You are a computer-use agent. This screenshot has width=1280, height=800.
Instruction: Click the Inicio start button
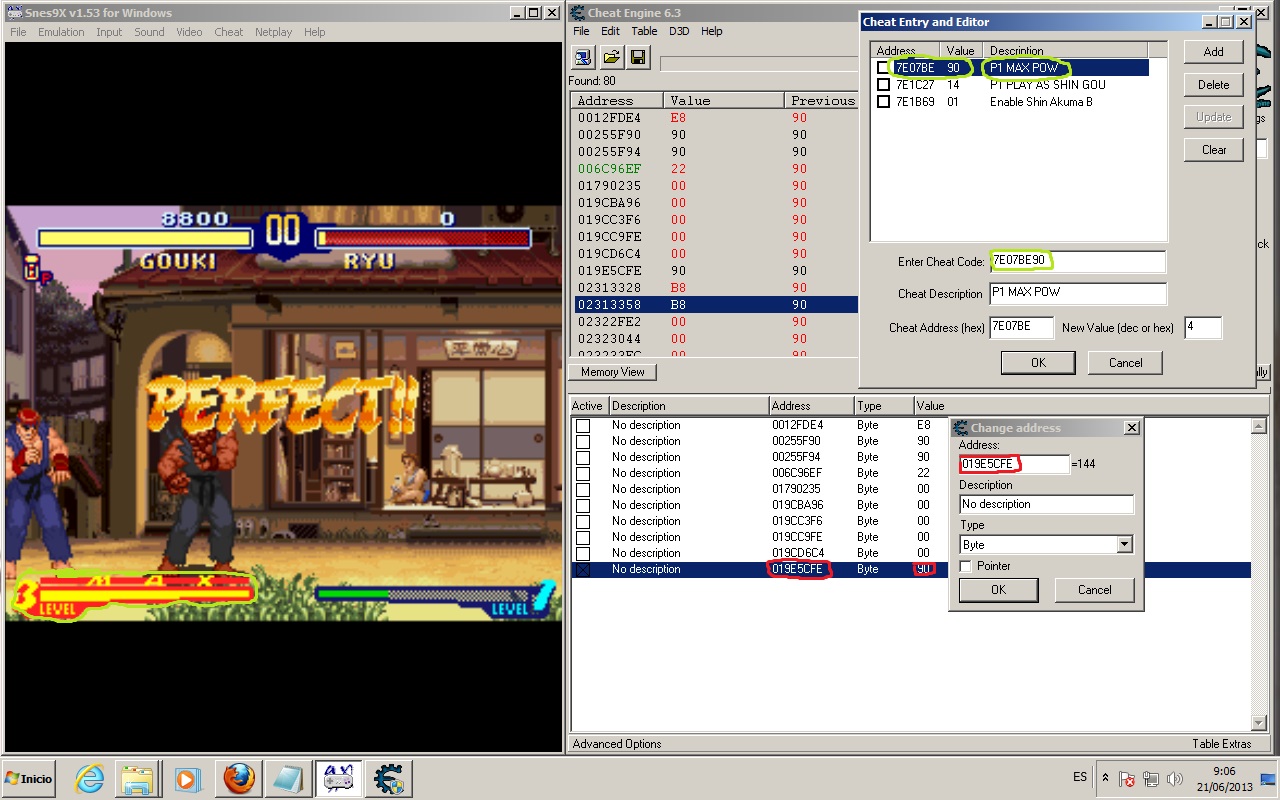pyautogui.click(x=30, y=778)
